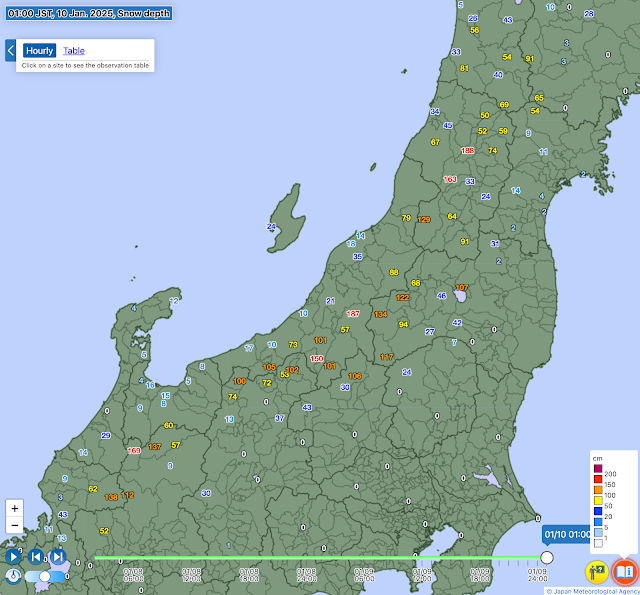Image resolution: width=640 pixels, height=595 pixels.
Task: Collapse the Hourly panel with left chevron
Action: 10,50
